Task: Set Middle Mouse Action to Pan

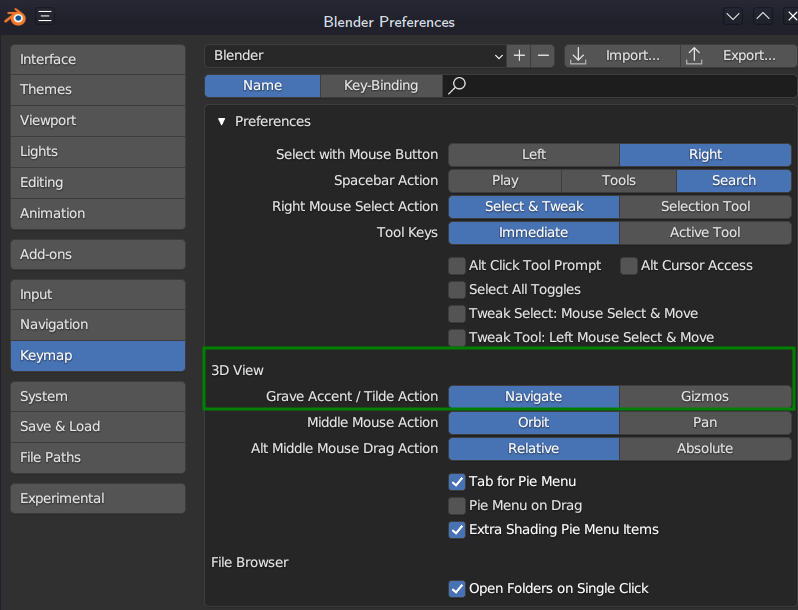Action: pyautogui.click(x=705, y=422)
